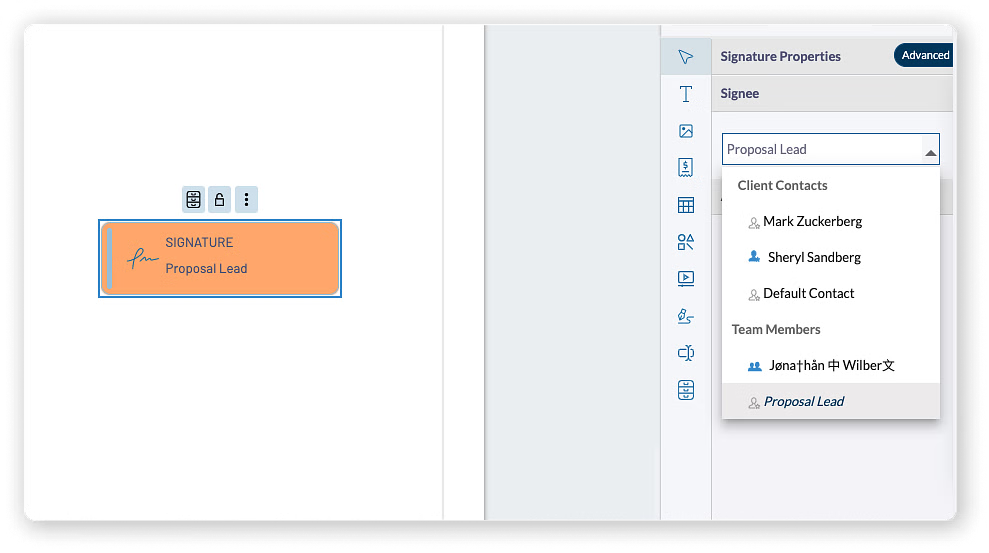This screenshot has width=989, height=553.
Task: Click form icon above signature block
Action: click(x=194, y=200)
